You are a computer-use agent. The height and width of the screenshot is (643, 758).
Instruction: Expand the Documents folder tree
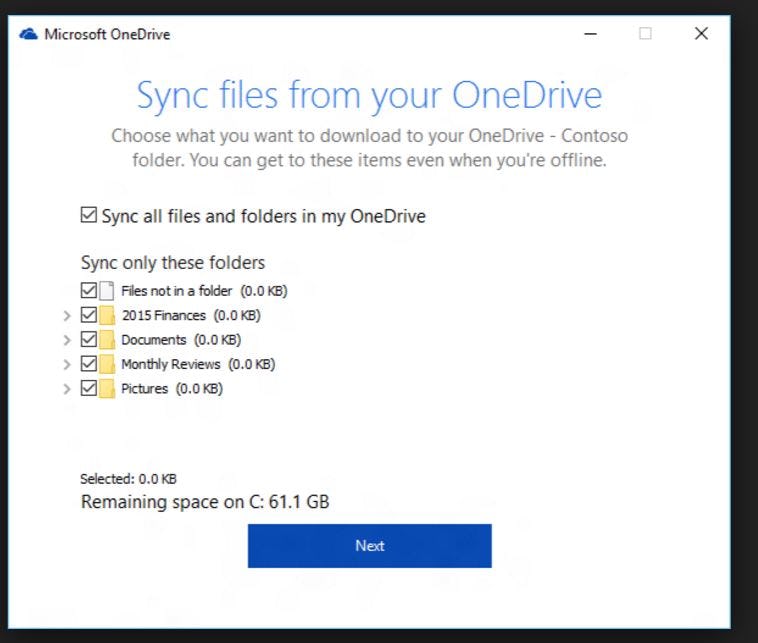(x=67, y=340)
